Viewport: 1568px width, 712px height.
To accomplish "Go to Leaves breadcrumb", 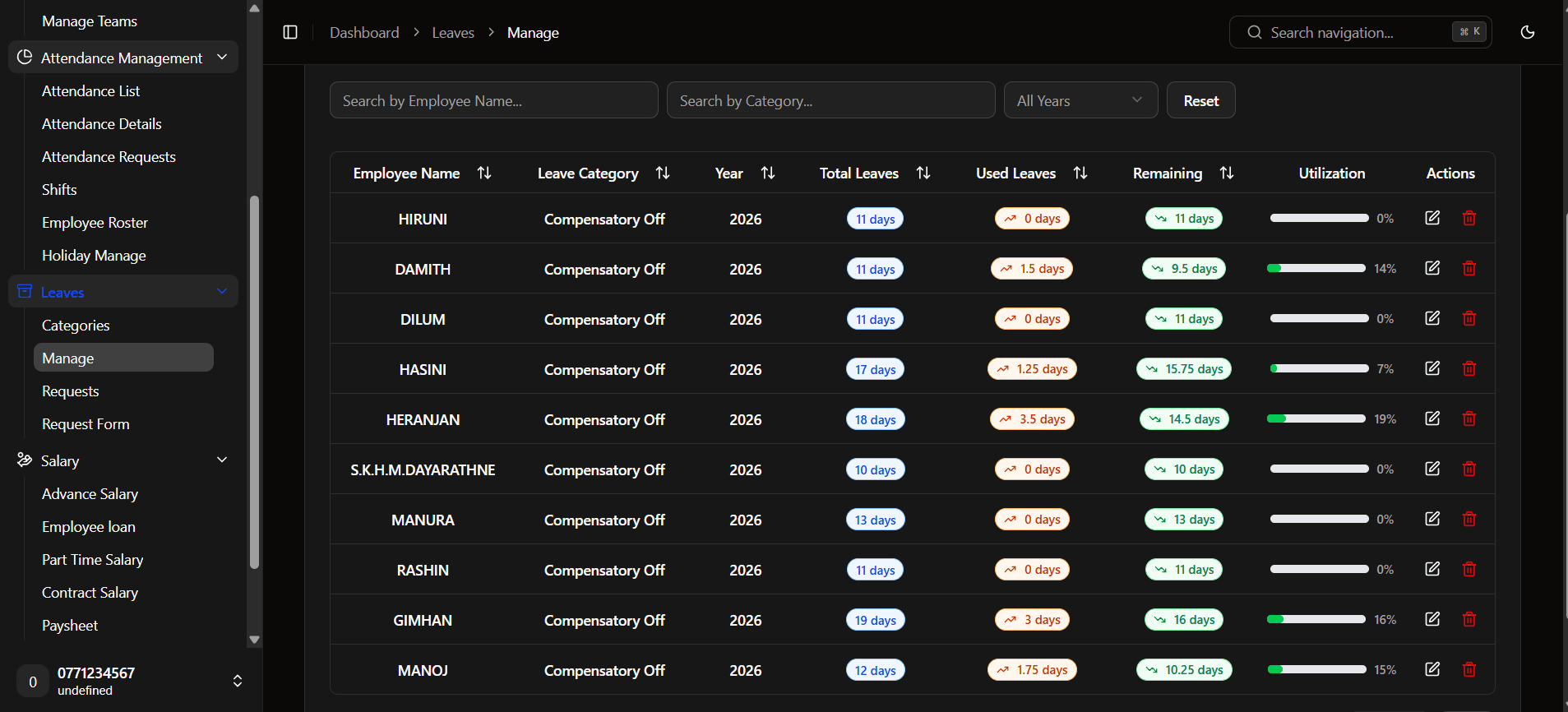I will click(453, 33).
